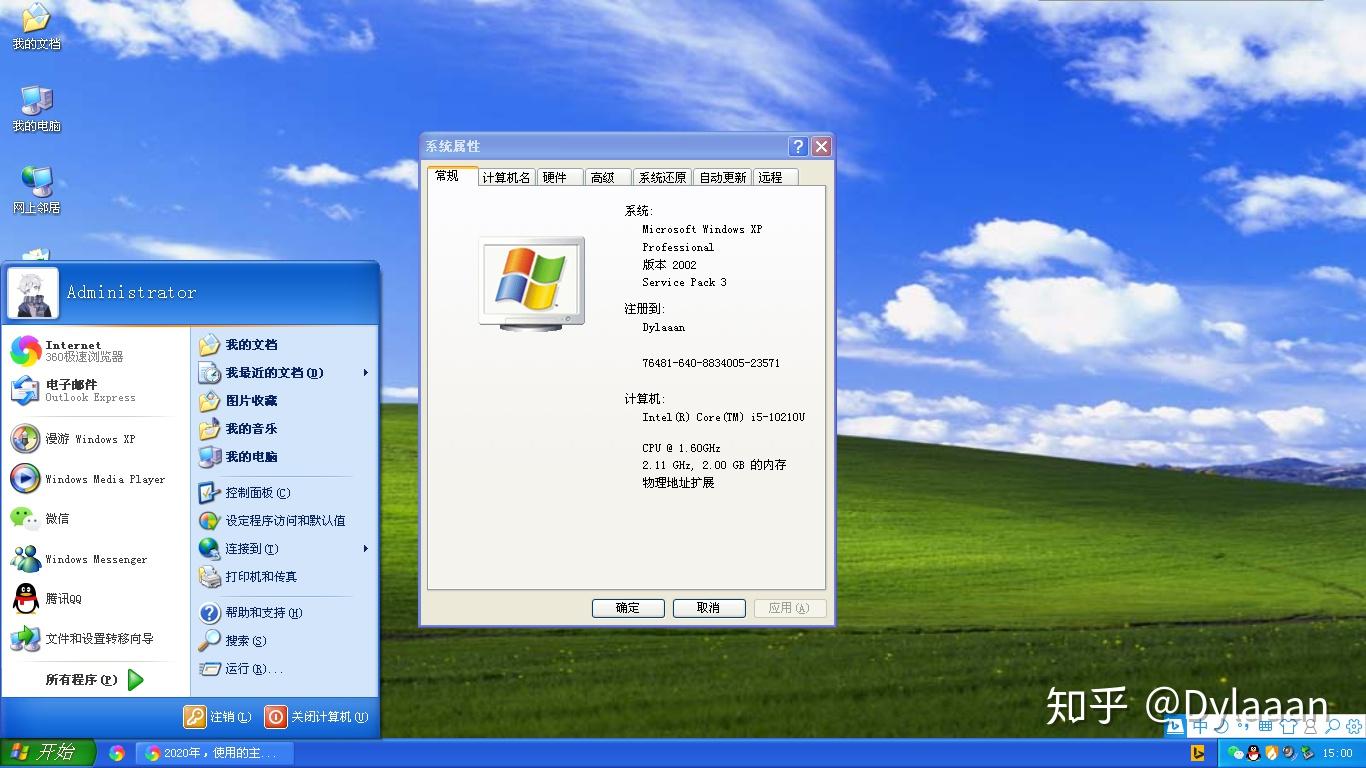
Task: Expand 连接到 submenu arrow
Action: tap(366, 549)
